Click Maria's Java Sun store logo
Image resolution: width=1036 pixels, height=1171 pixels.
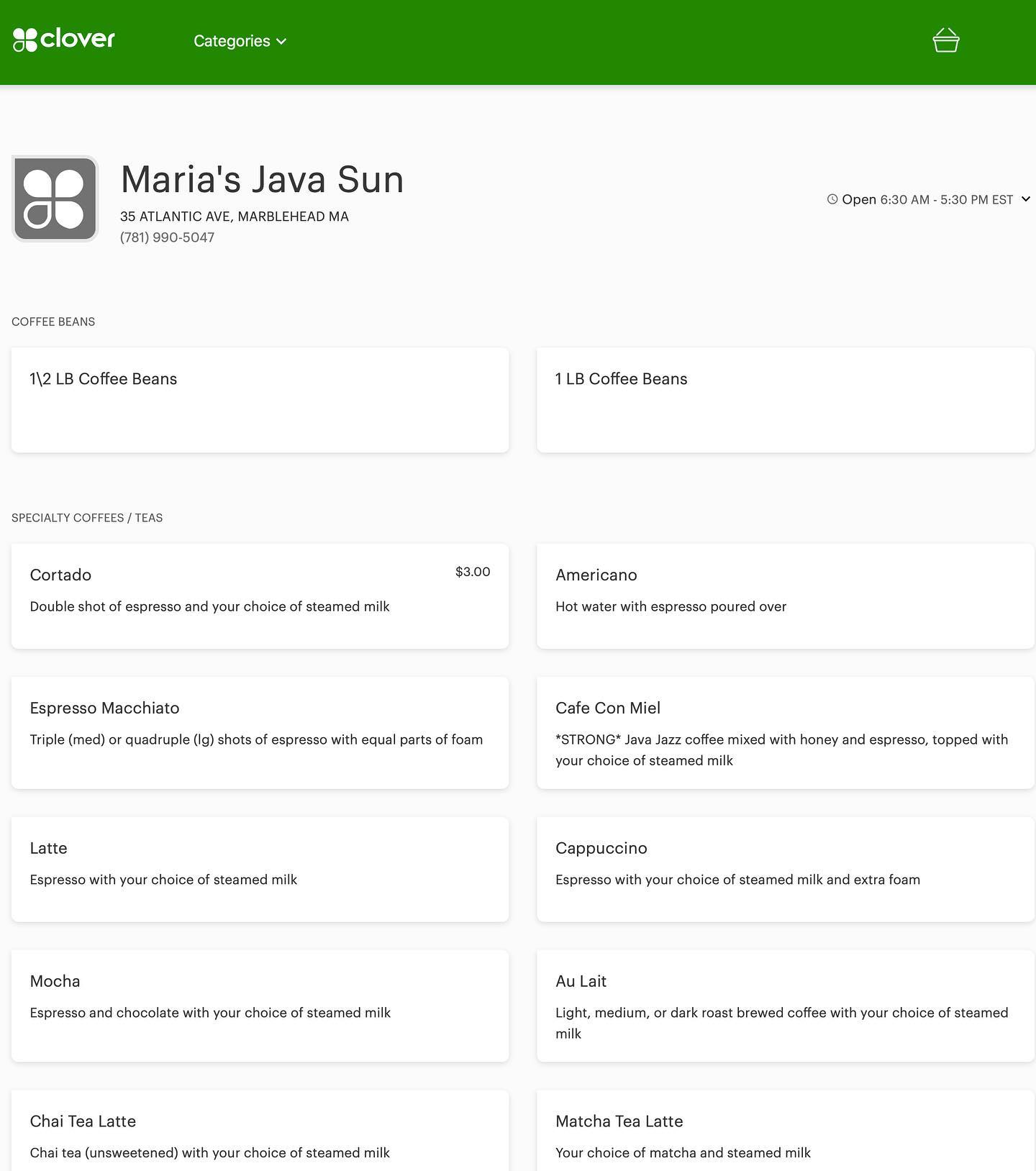55,199
